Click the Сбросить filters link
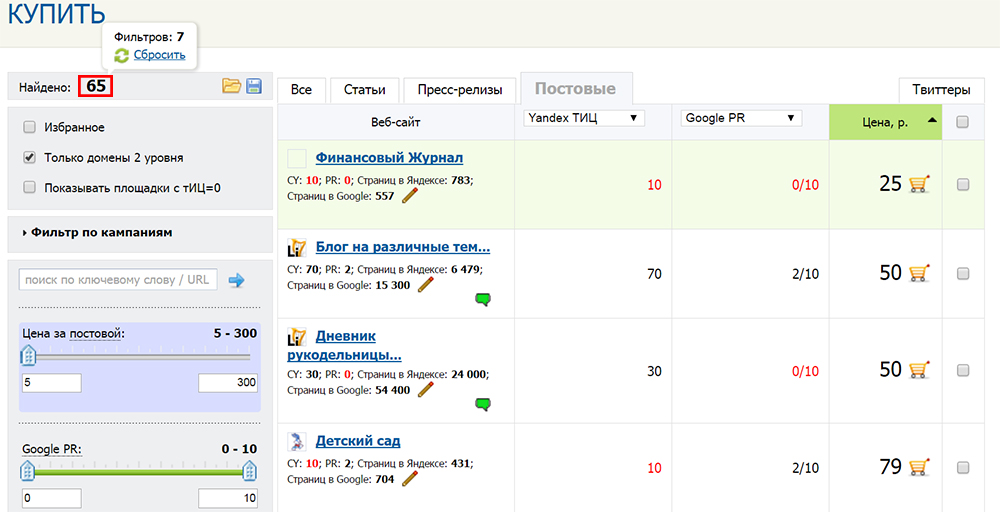The image size is (1000, 512). coord(159,55)
